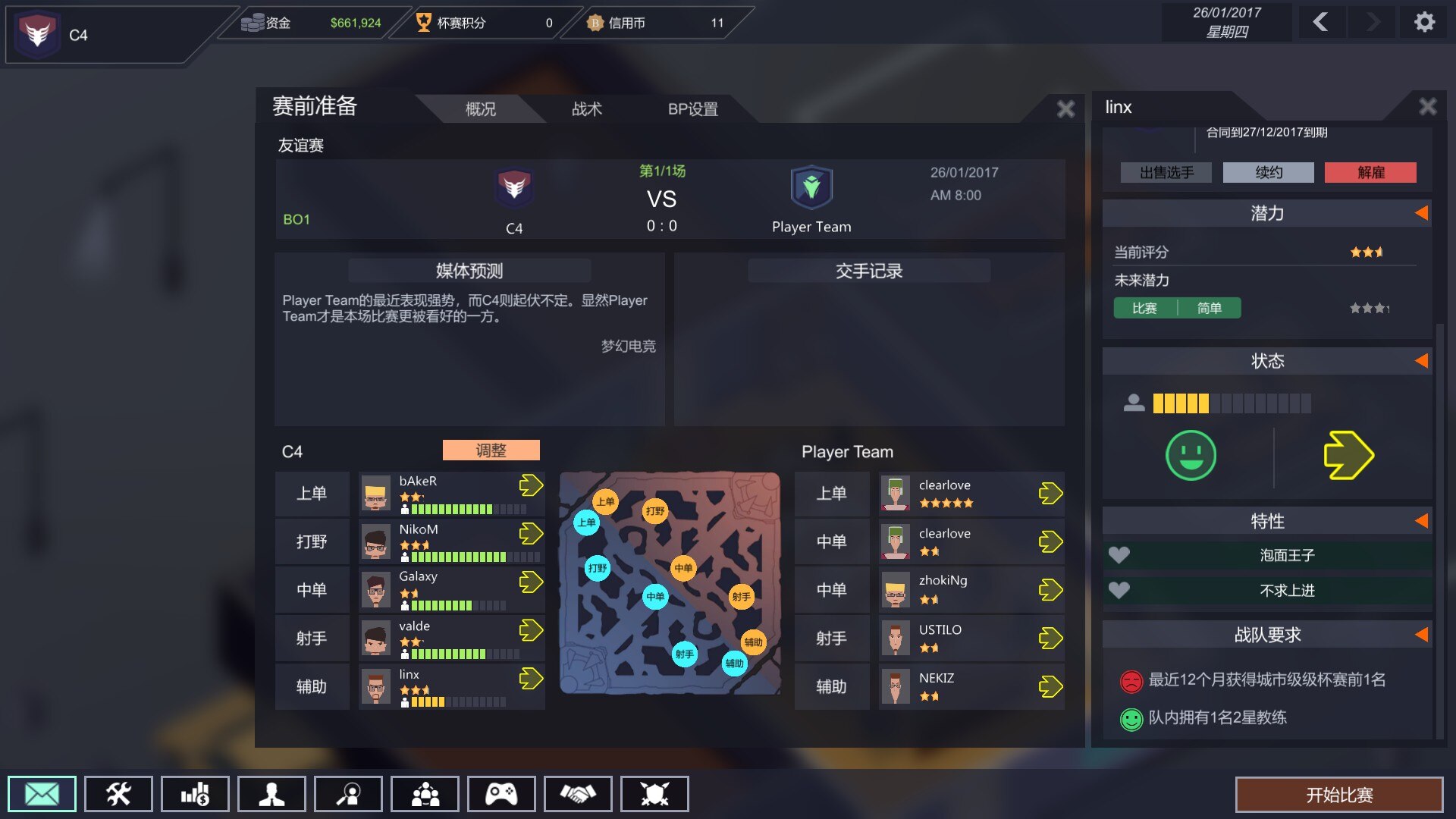Toggle the heart on 泡面王子 trait
The width and height of the screenshot is (1456, 819).
1119,555
